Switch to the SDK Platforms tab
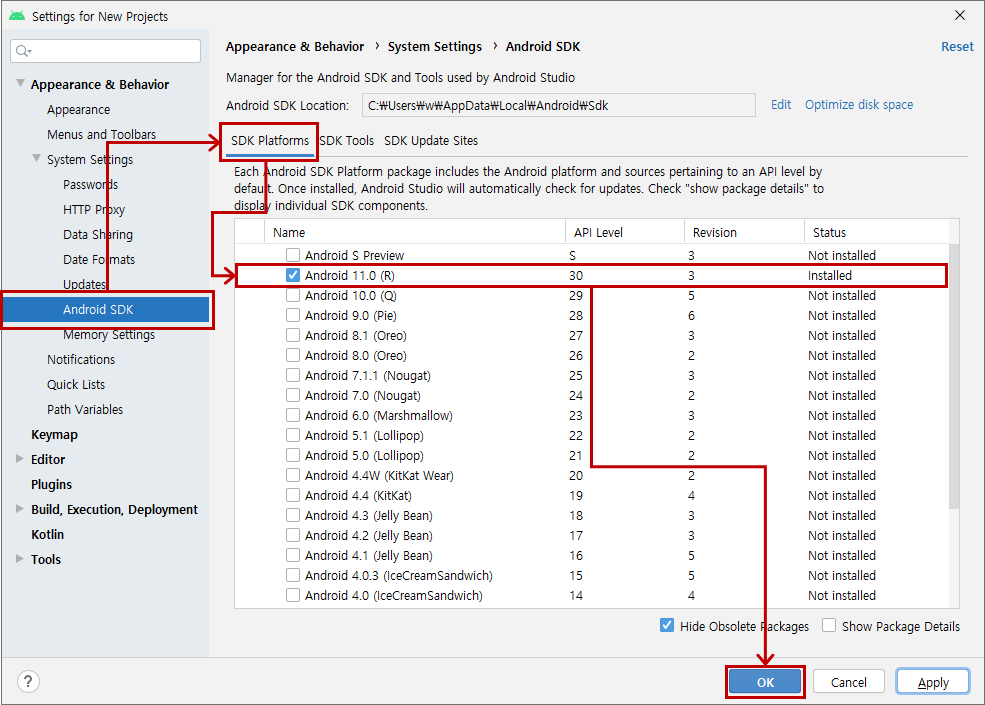The image size is (985, 705). pyautogui.click(x=270, y=141)
